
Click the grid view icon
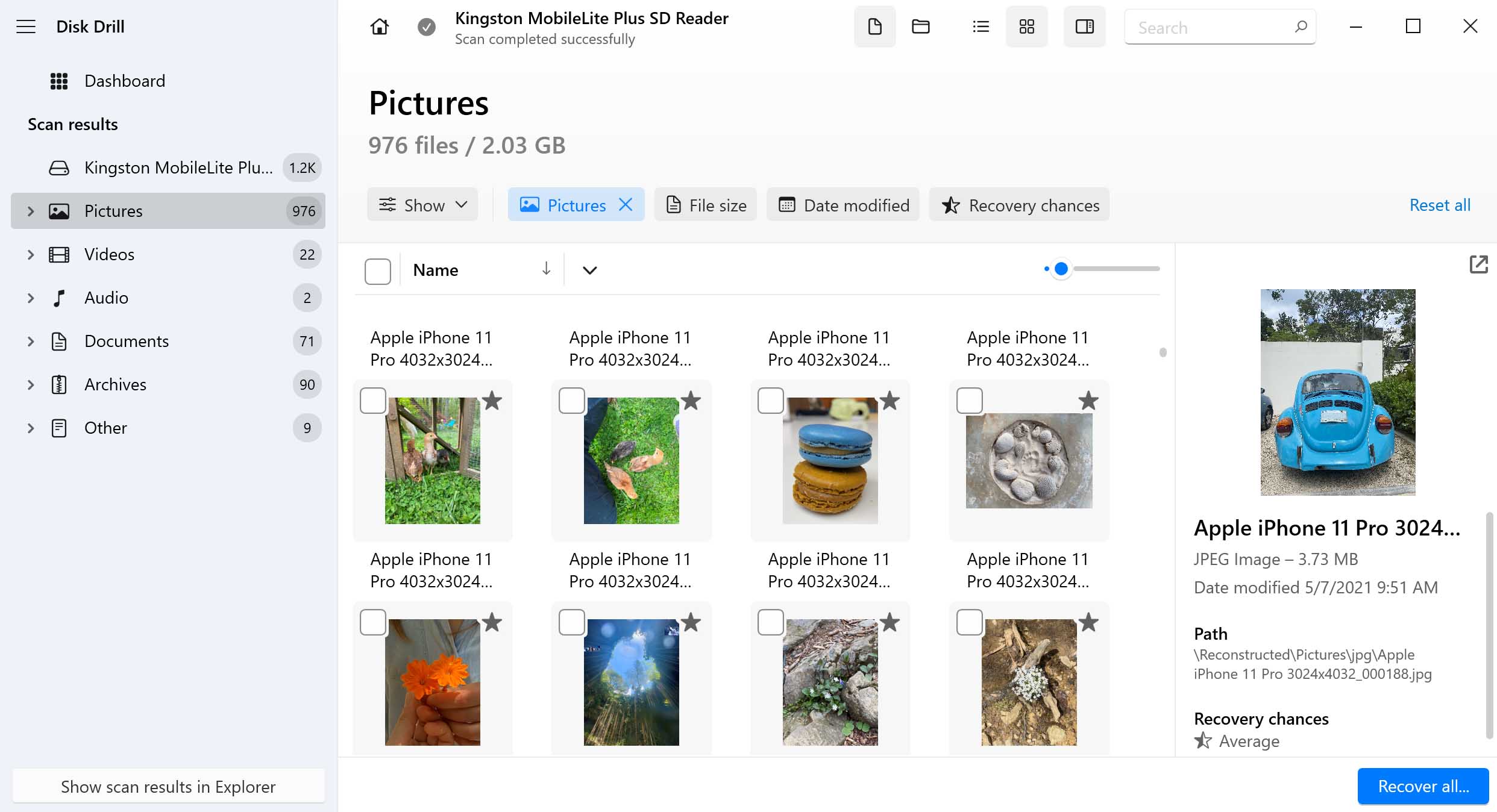(1027, 26)
